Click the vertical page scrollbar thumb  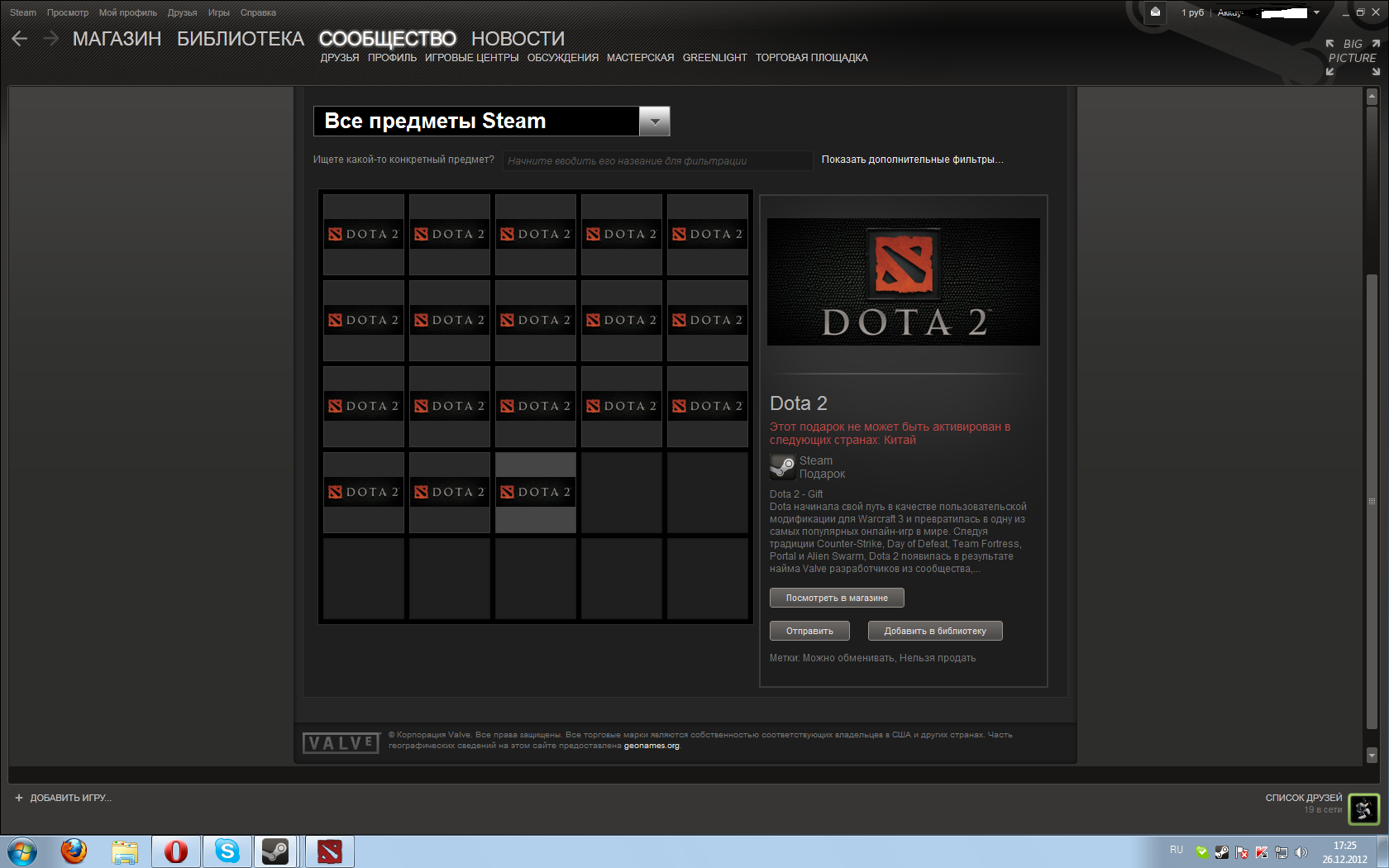[1372, 500]
